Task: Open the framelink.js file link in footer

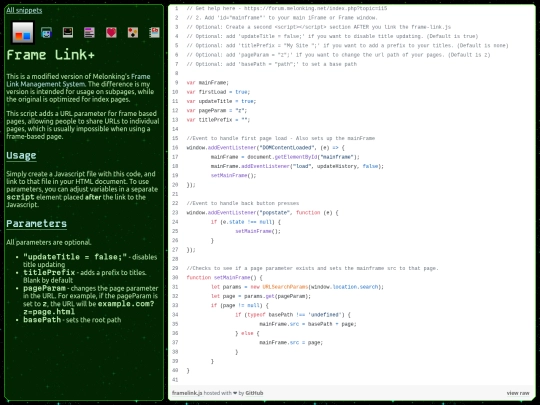Action: click(187, 393)
